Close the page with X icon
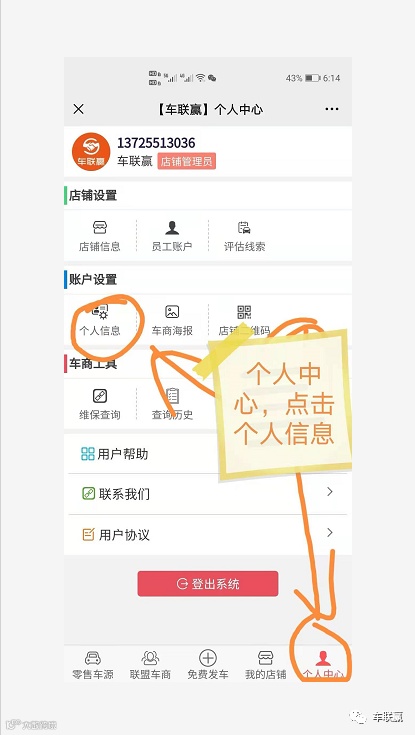Screen dimensions: 415x735 (78, 109)
